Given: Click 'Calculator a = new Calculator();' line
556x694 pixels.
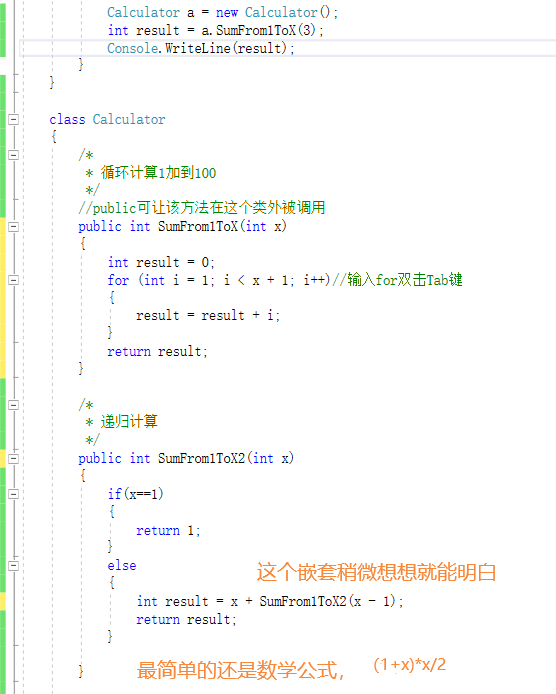Looking at the screenshot, I should point(222,12).
